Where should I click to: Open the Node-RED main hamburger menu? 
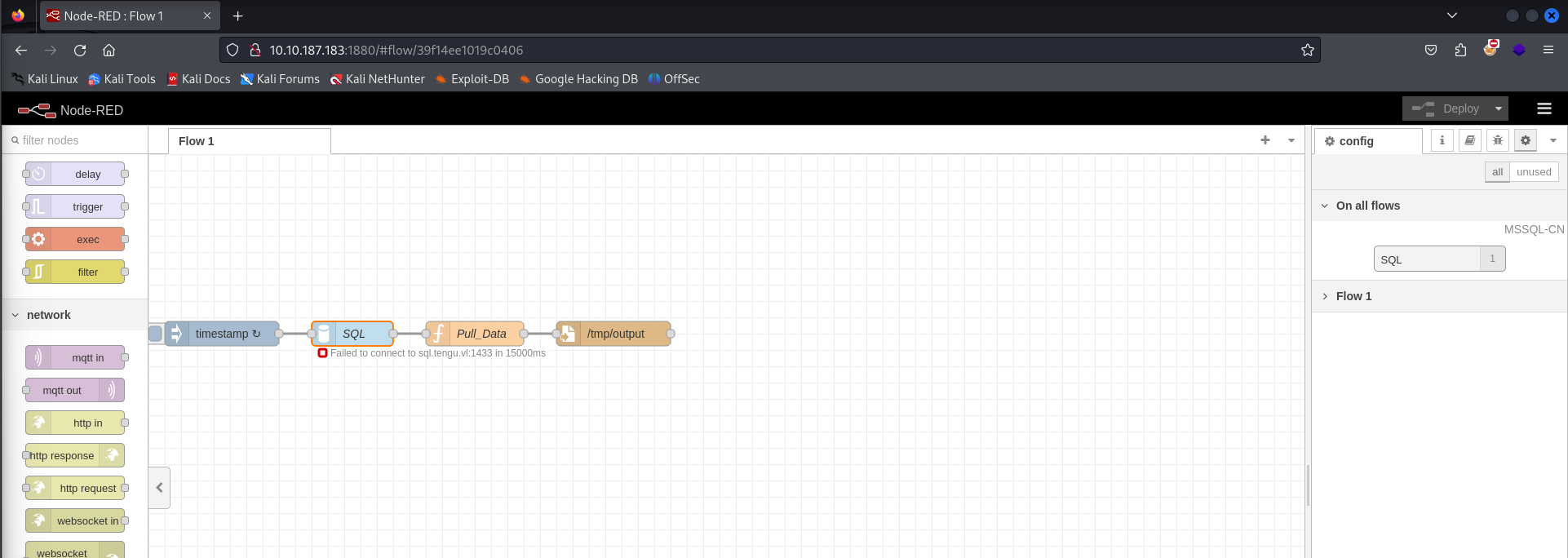pyautogui.click(x=1544, y=108)
